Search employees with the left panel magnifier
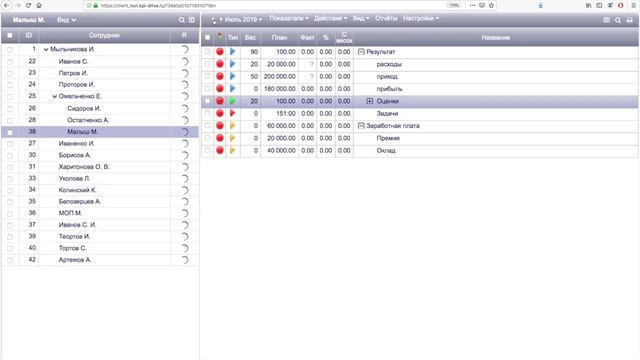The width and height of the screenshot is (640, 360). (182, 20)
